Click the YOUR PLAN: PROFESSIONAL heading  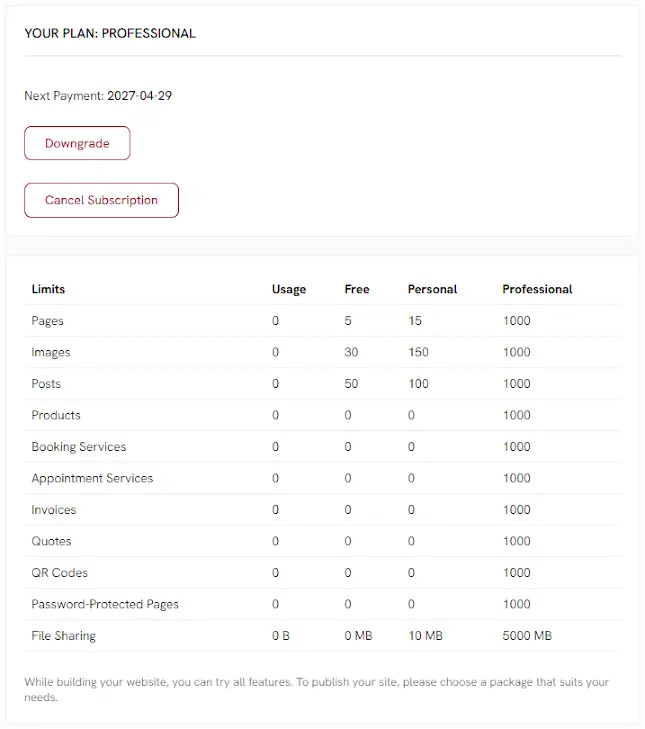point(110,33)
